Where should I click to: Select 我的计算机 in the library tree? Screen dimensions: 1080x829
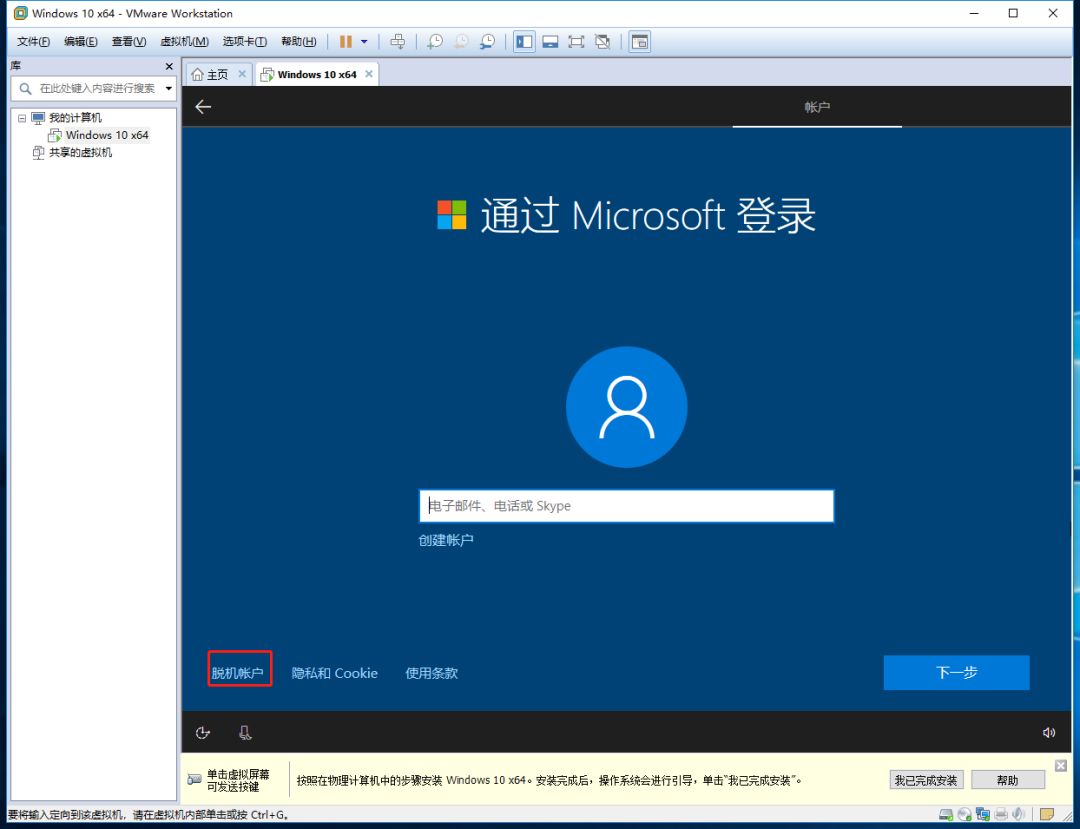(75, 118)
